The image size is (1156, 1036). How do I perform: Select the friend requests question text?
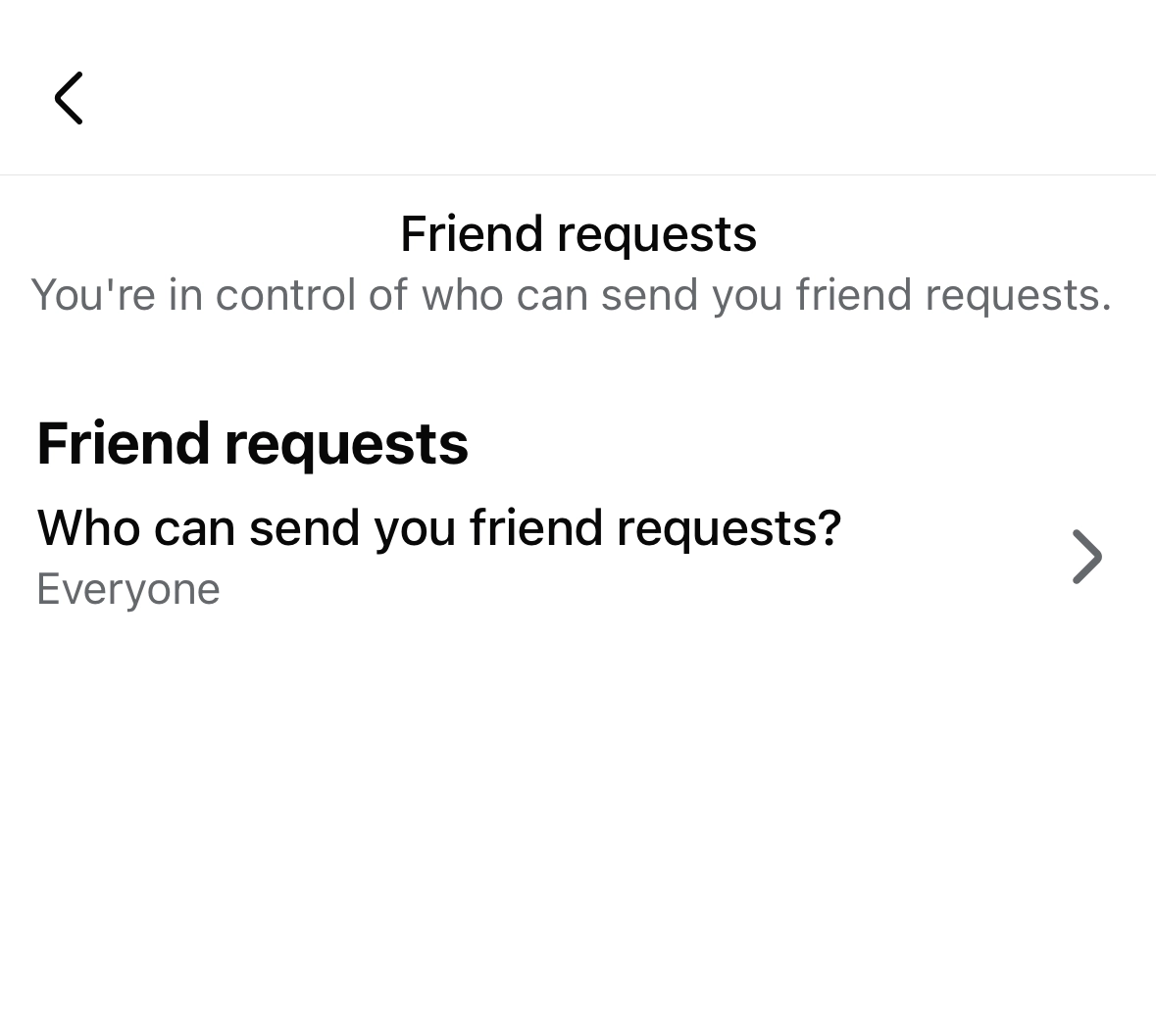coord(439,528)
